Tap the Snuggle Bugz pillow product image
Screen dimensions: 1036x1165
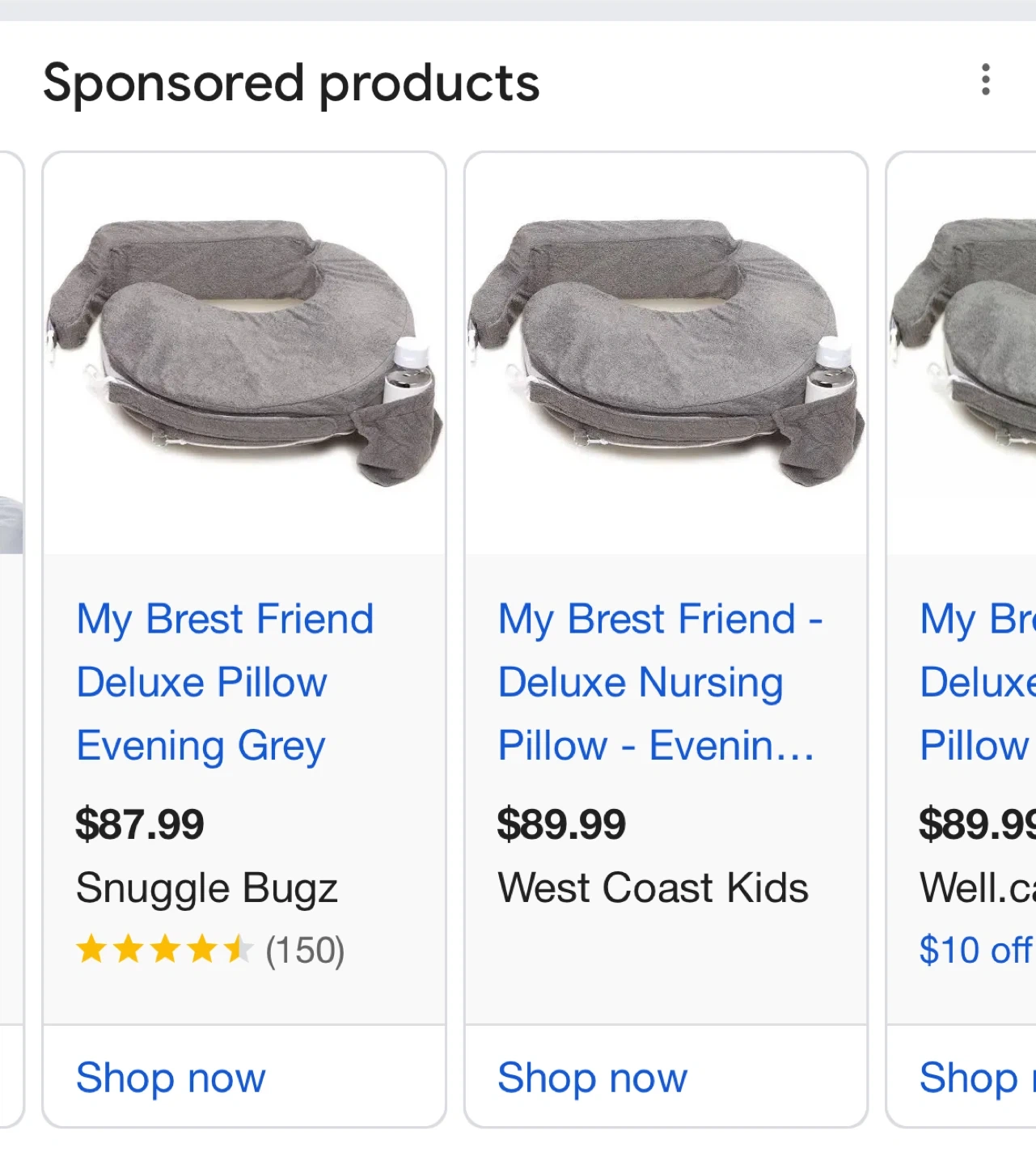244,354
